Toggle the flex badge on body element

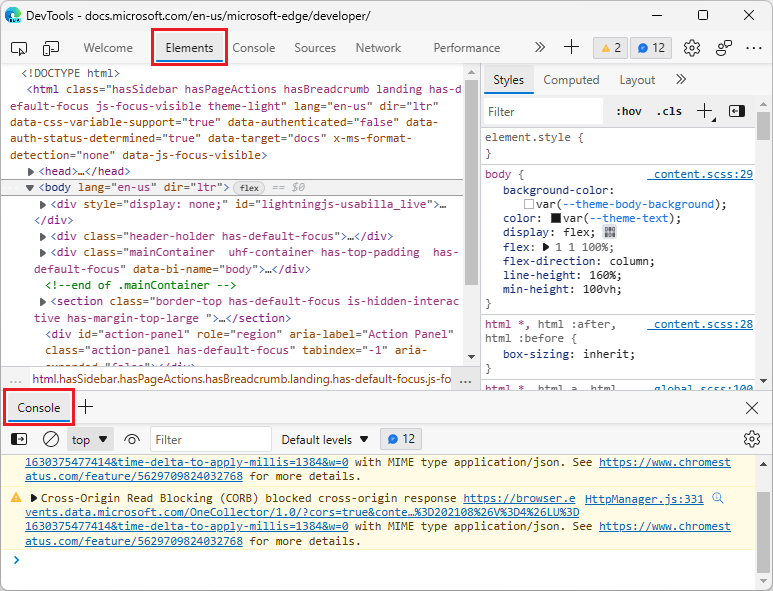point(249,188)
